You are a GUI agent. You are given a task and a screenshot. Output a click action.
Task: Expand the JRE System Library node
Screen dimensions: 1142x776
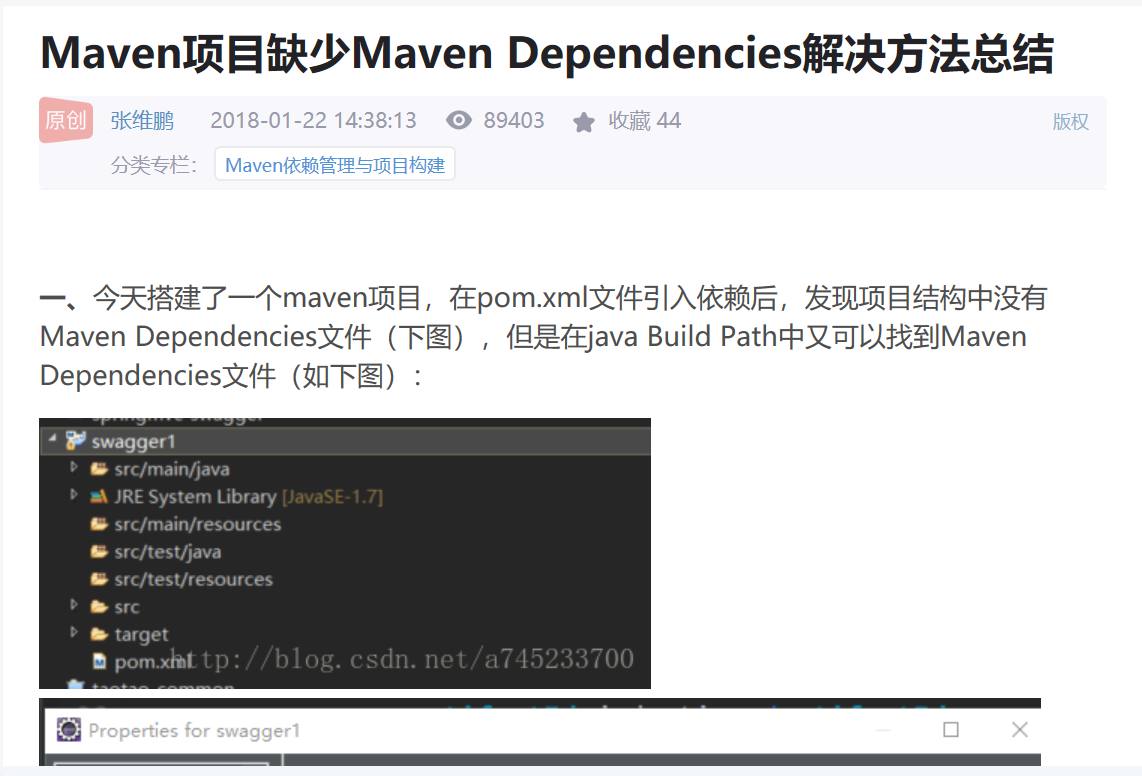(x=74, y=494)
